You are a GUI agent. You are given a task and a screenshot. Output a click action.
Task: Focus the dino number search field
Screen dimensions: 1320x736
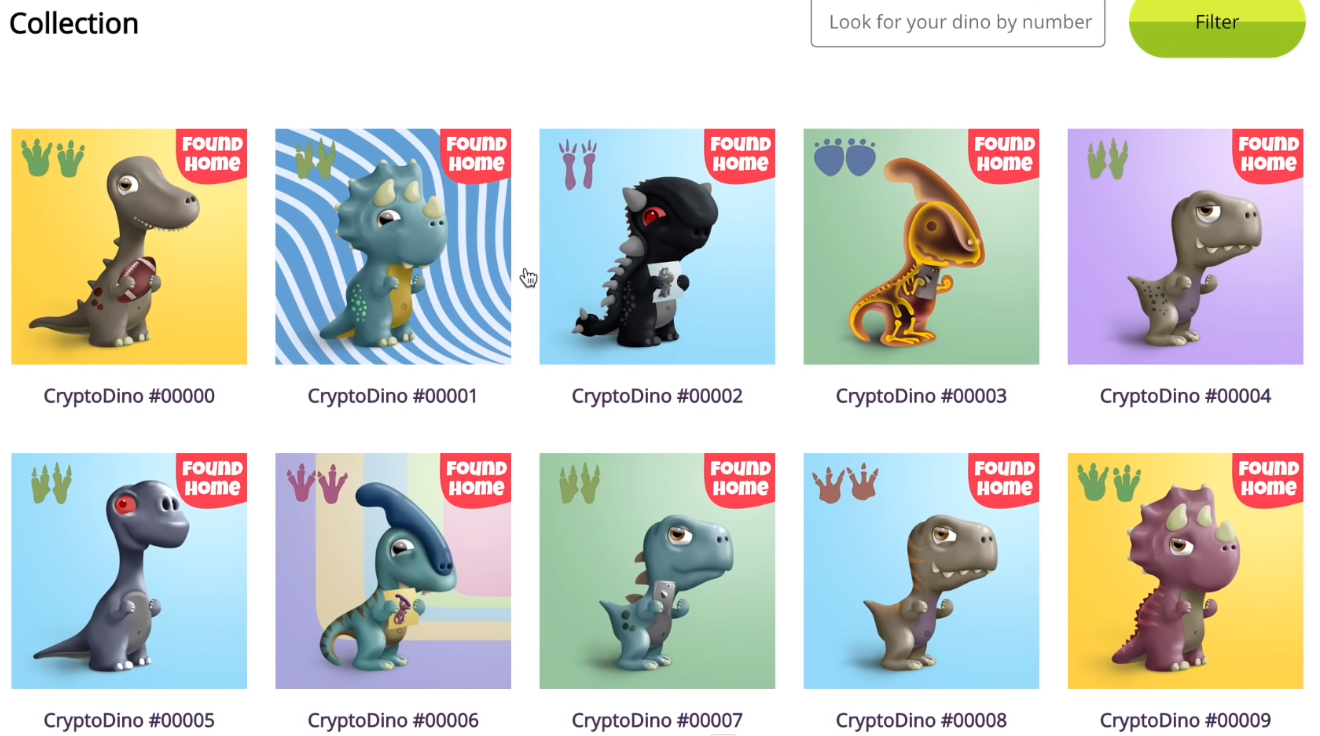tap(958, 22)
